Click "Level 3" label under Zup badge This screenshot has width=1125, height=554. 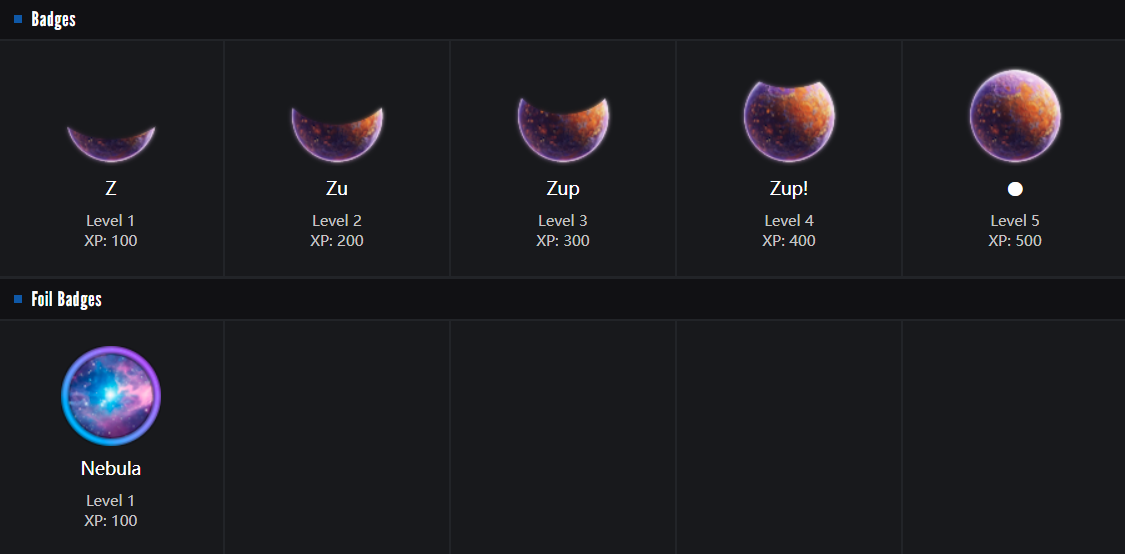[563, 220]
